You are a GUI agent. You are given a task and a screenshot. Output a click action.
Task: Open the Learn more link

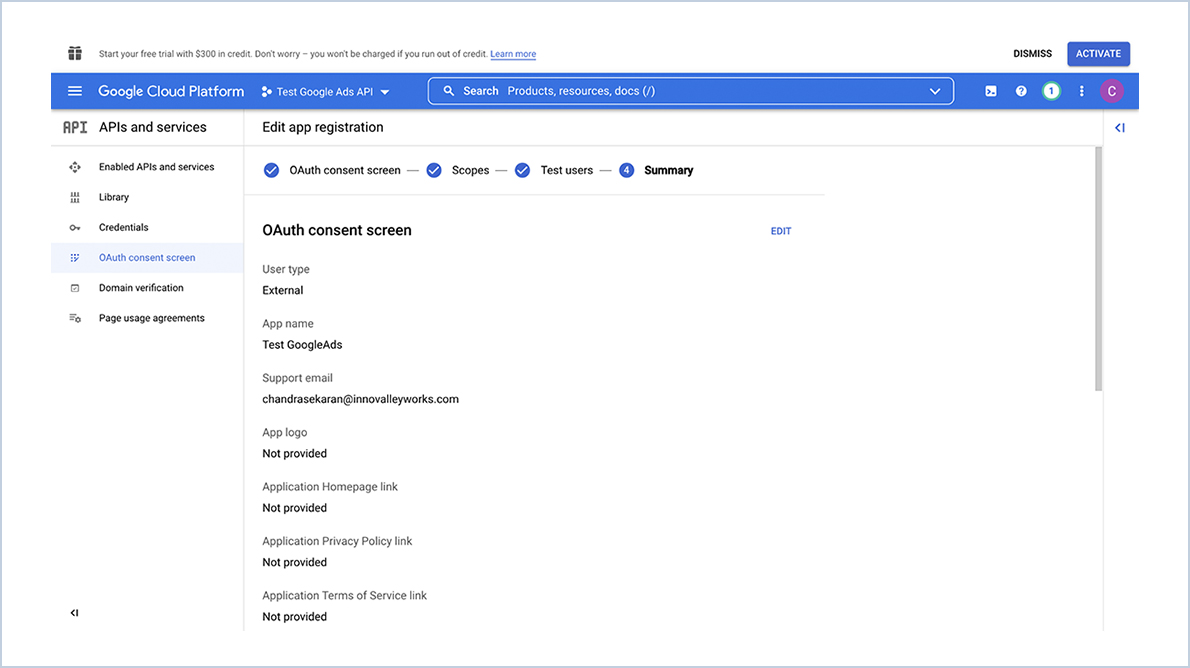coord(512,54)
